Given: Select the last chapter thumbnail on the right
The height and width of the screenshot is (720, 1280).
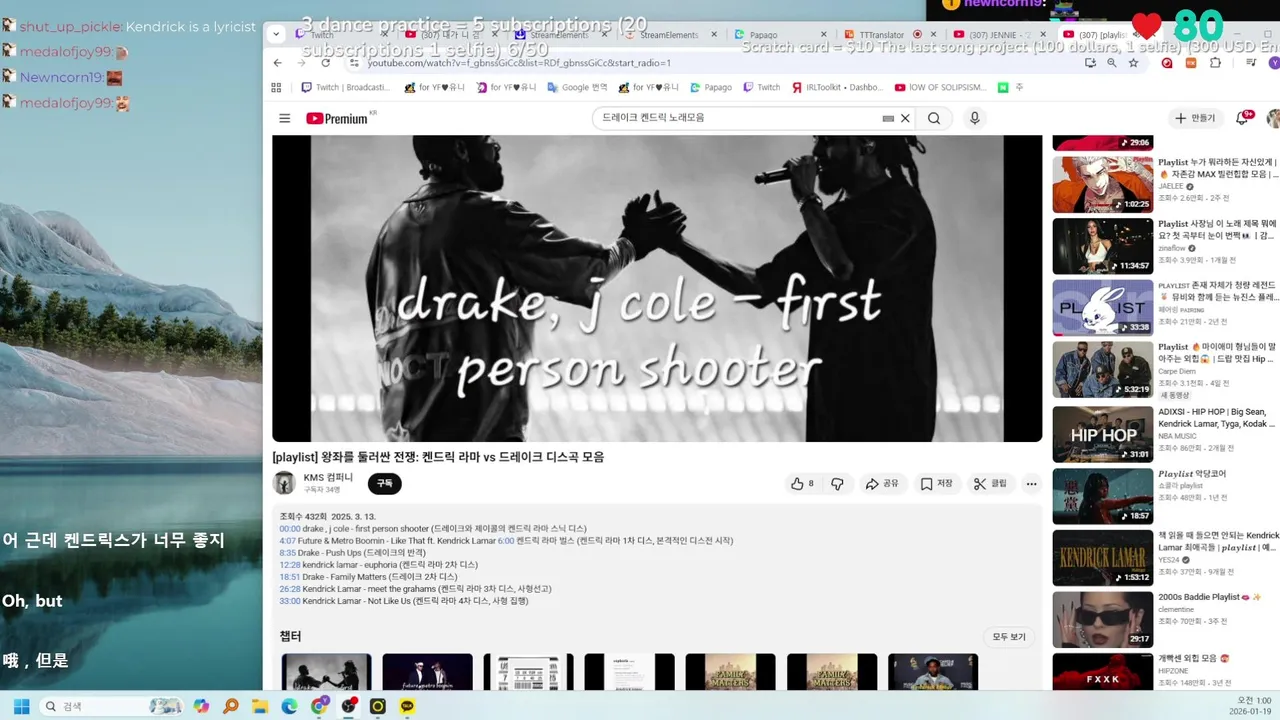Looking at the screenshot, I should (933, 672).
